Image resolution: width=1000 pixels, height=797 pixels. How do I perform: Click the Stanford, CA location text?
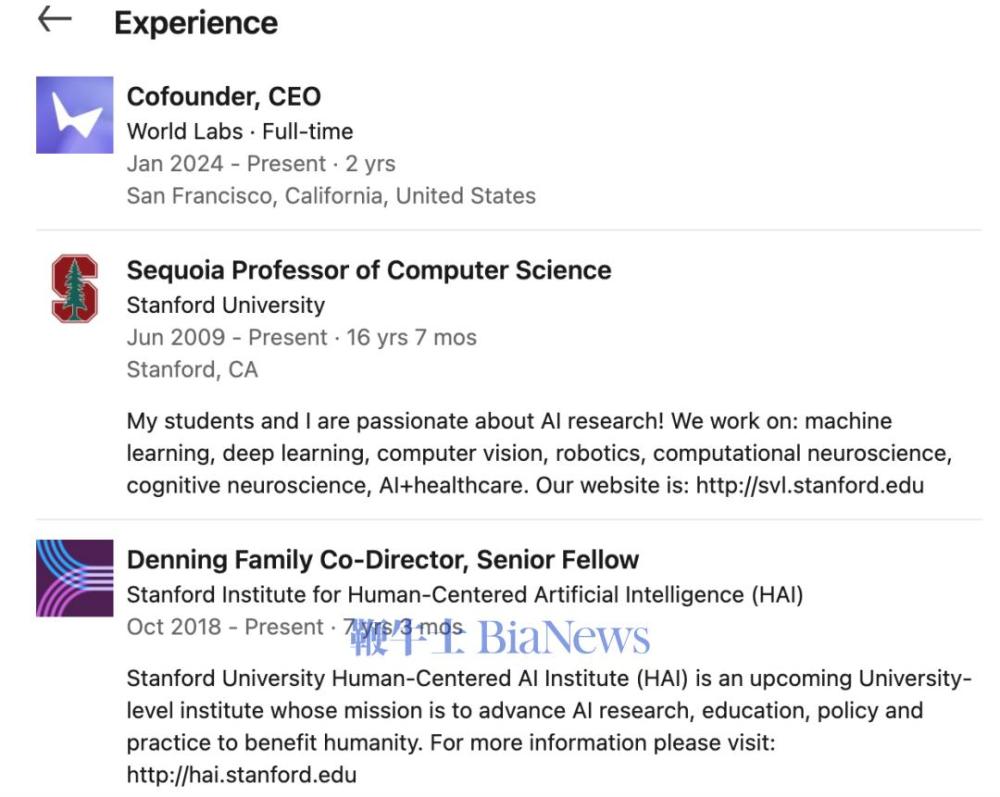[x=192, y=370]
